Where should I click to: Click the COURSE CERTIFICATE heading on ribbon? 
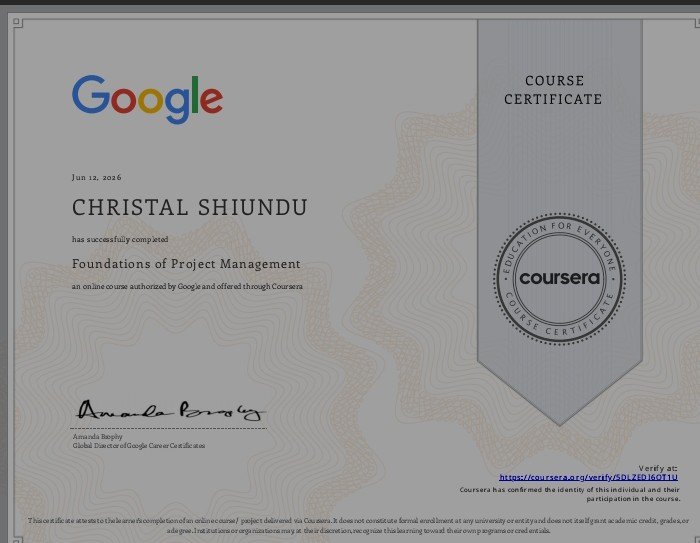pos(554,90)
